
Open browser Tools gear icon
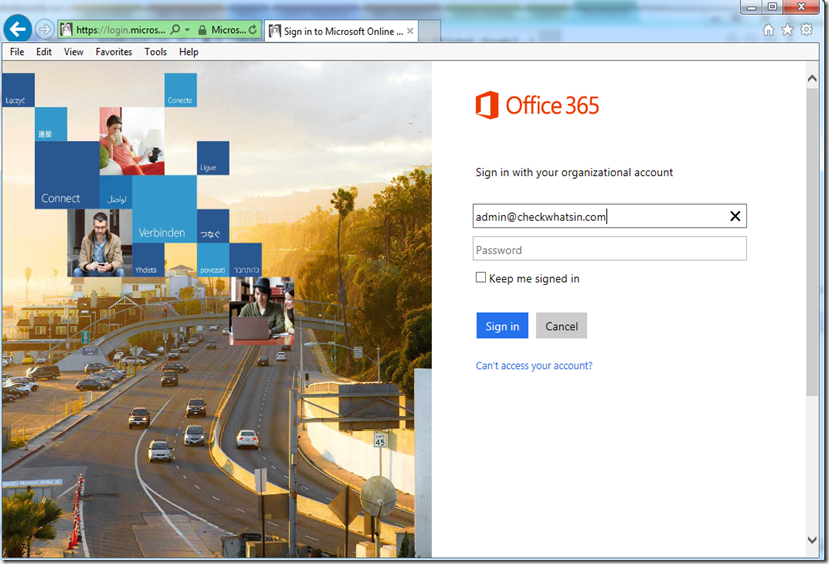806,30
